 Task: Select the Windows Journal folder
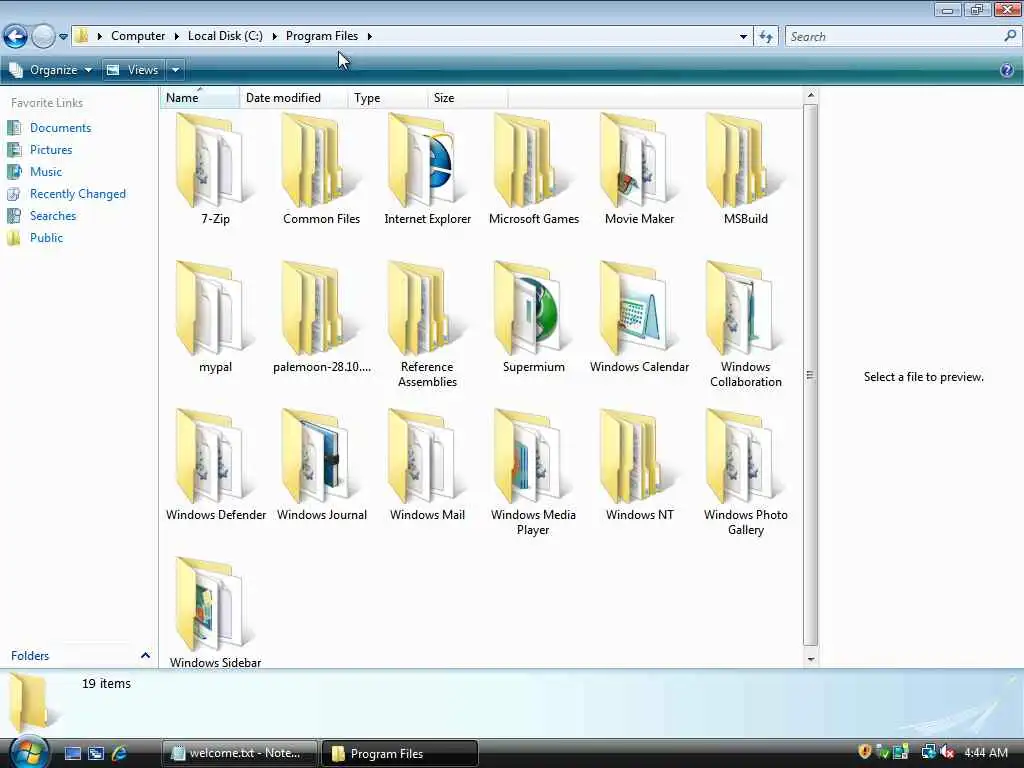[321, 465]
